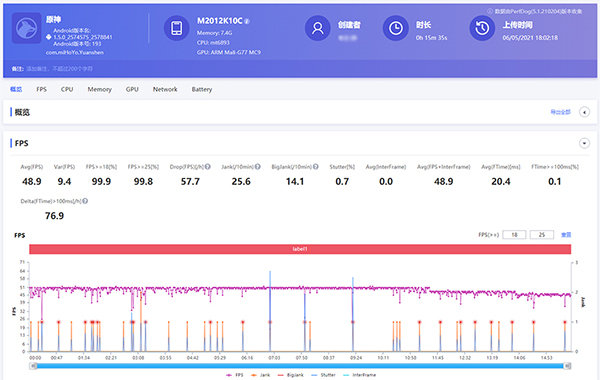Image resolution: width=600 pixels, height=380 pixels.
Task: Click right handle of chart range slider
Action: 567,366
